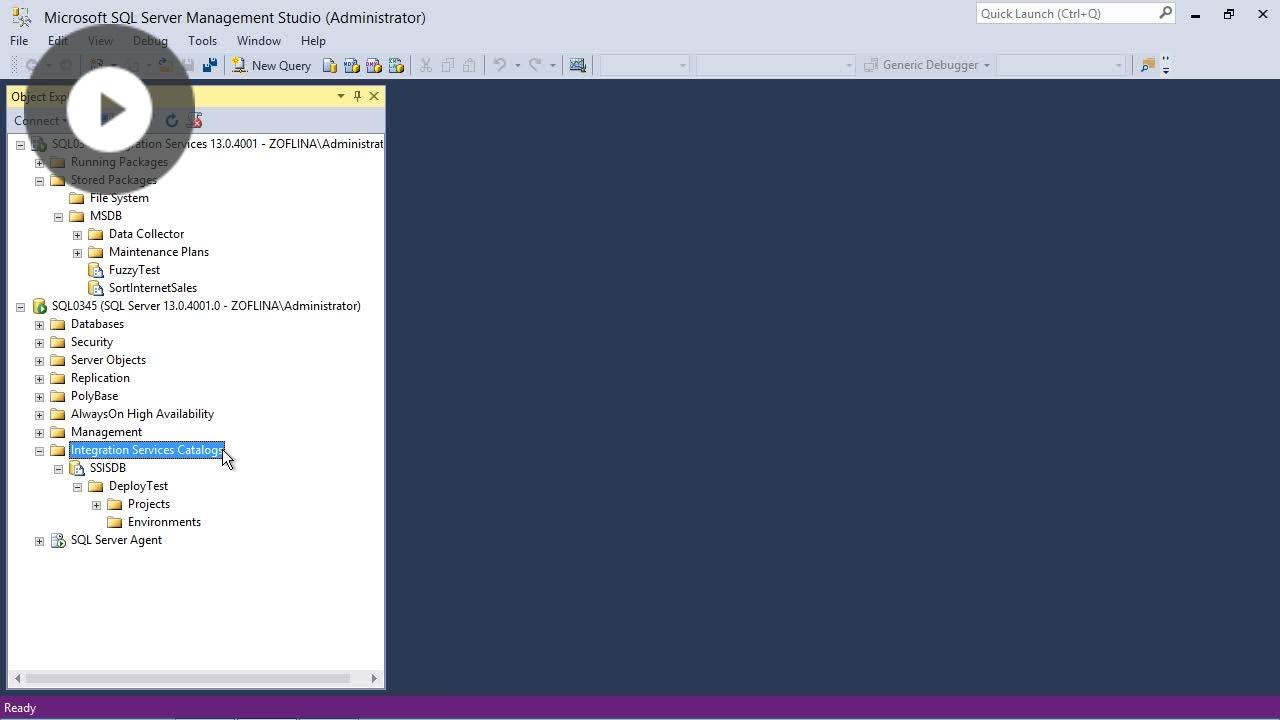
Task: Select the SSISDB catalog node
Action: coord(107,467)
